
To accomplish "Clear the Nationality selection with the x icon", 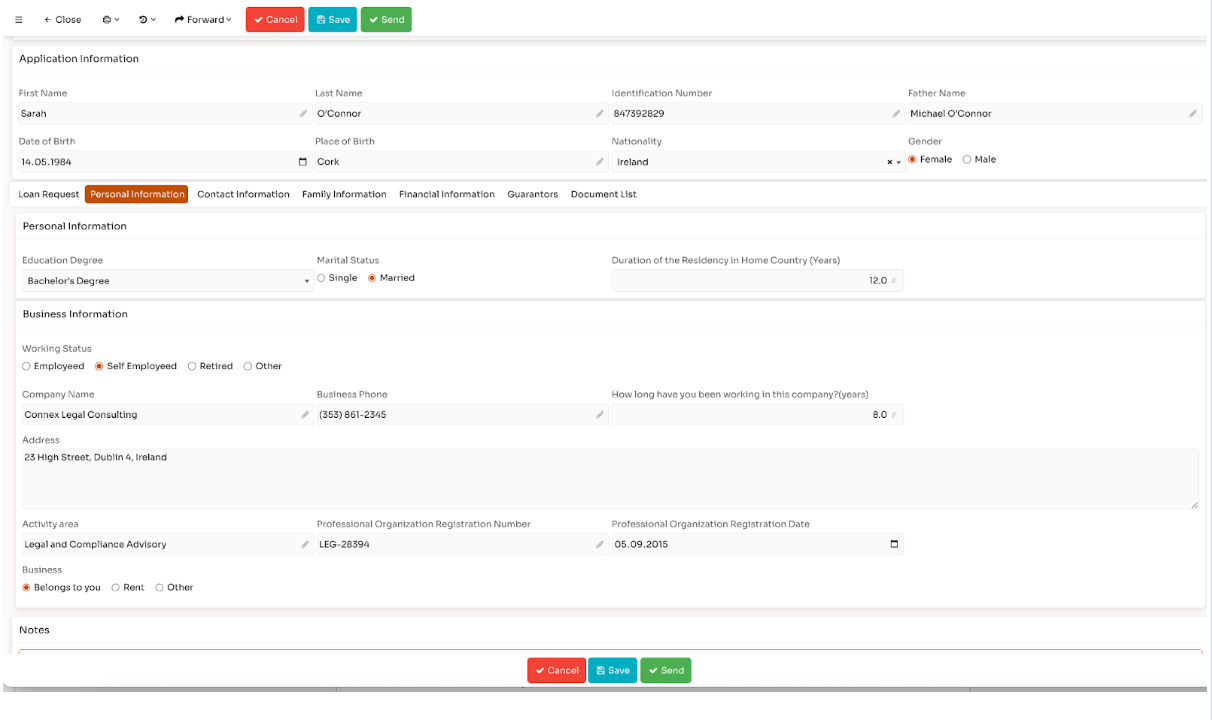I will coord(889,162).
